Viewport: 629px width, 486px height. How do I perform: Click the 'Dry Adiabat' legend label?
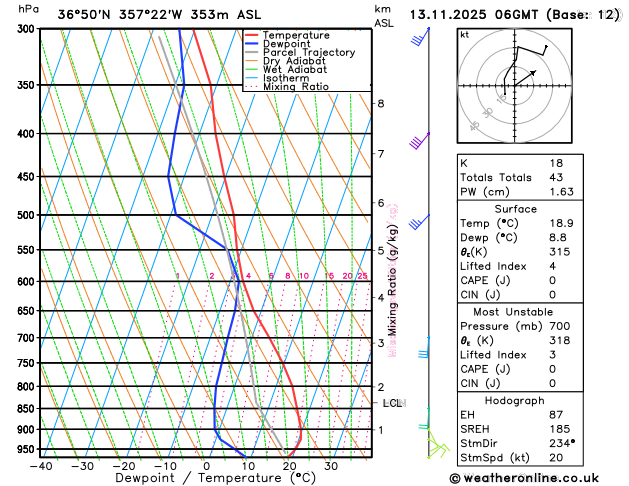point(294,61)
